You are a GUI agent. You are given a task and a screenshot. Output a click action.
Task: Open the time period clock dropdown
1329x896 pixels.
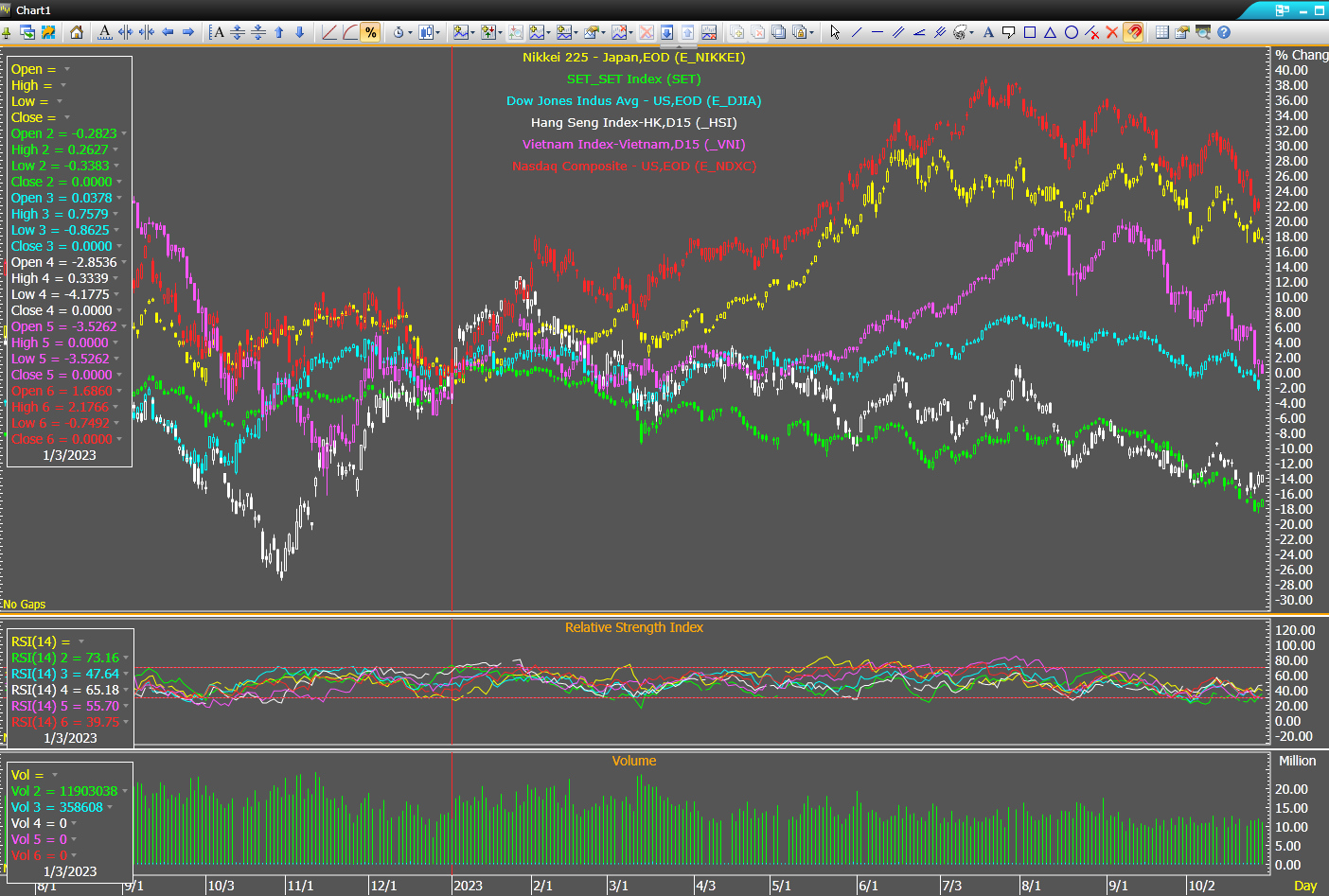[x=400, y=32]
